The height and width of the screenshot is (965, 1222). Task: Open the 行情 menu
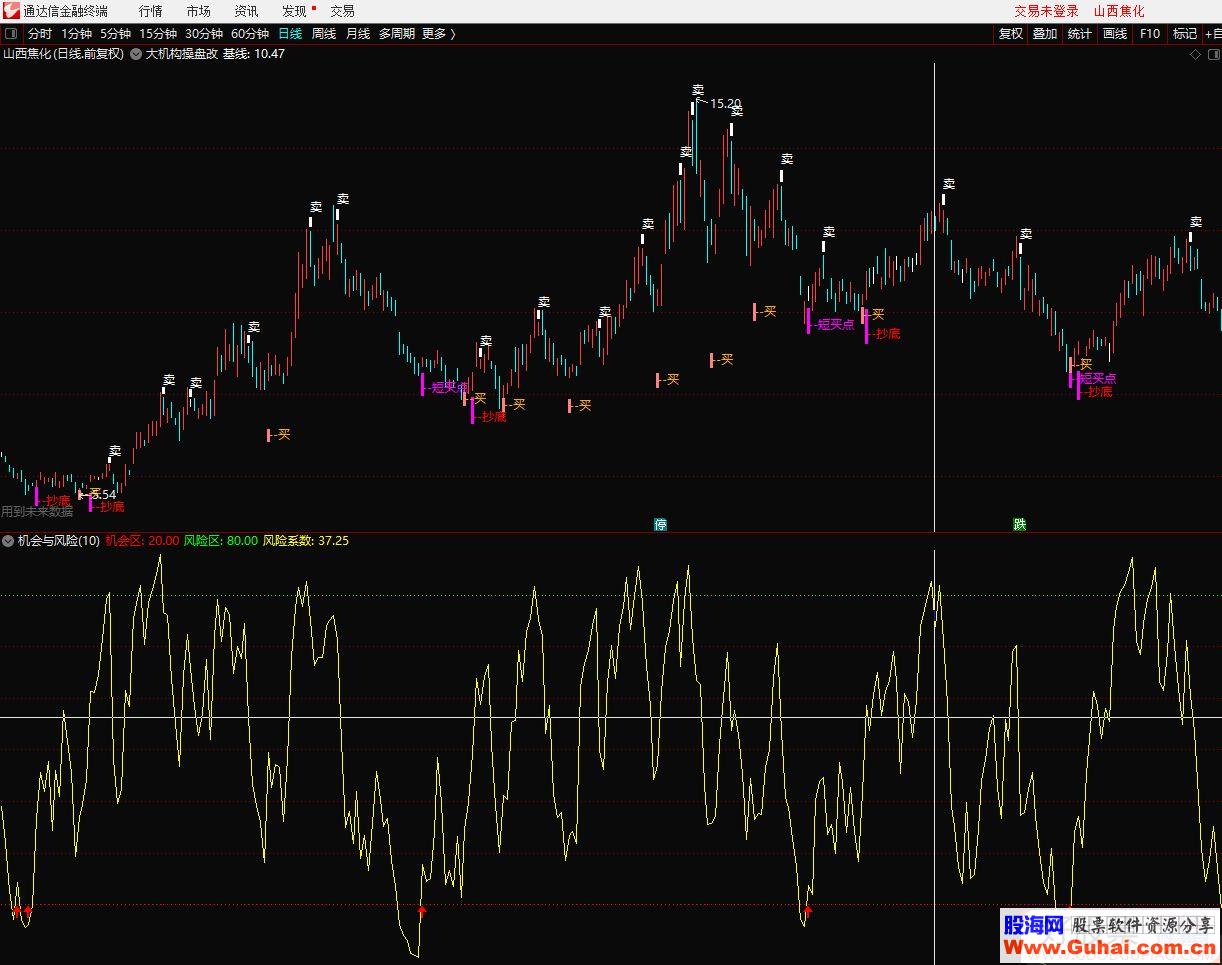(x=150, y=11)
